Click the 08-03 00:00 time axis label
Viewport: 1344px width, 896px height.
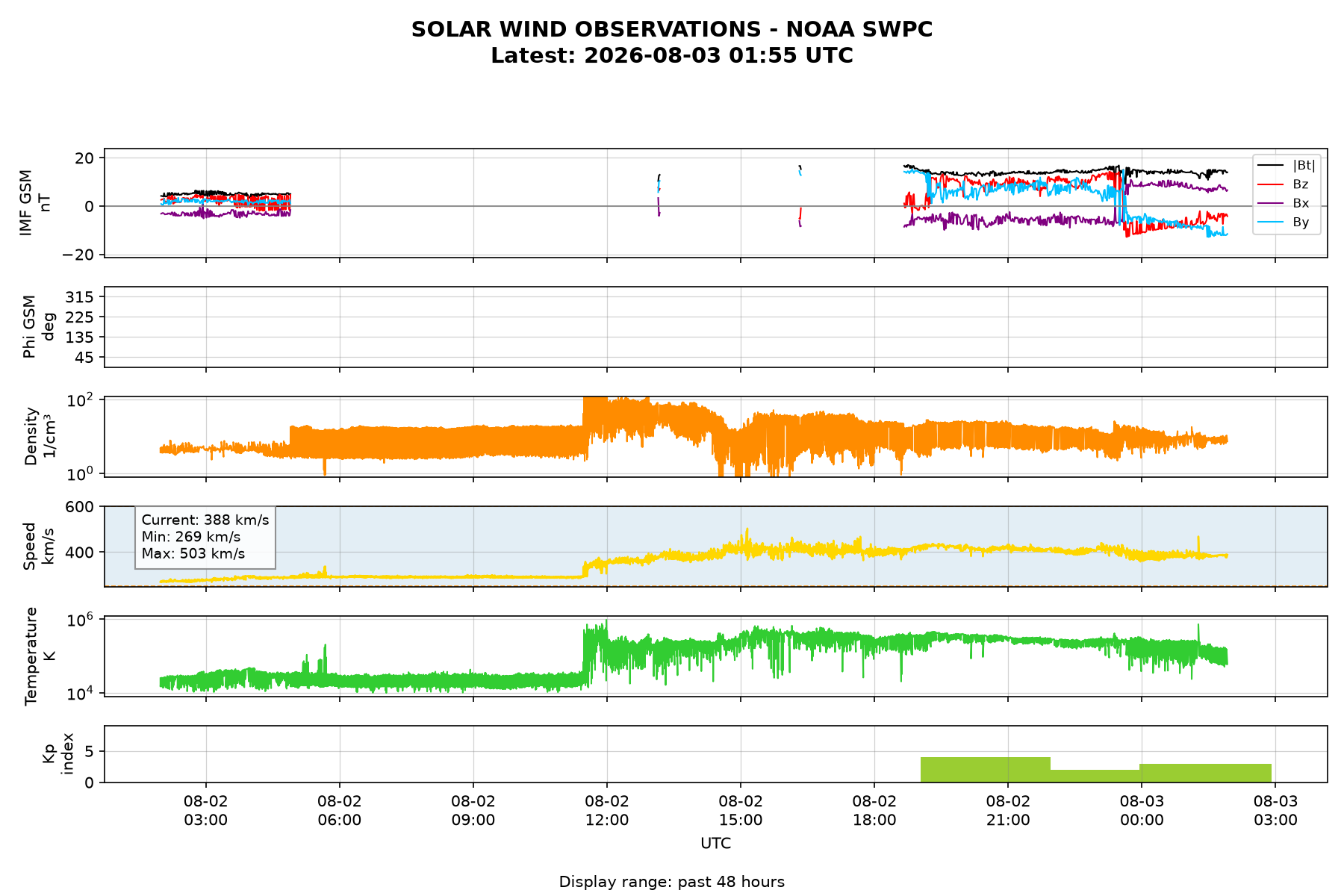(x=1142, y=810)
